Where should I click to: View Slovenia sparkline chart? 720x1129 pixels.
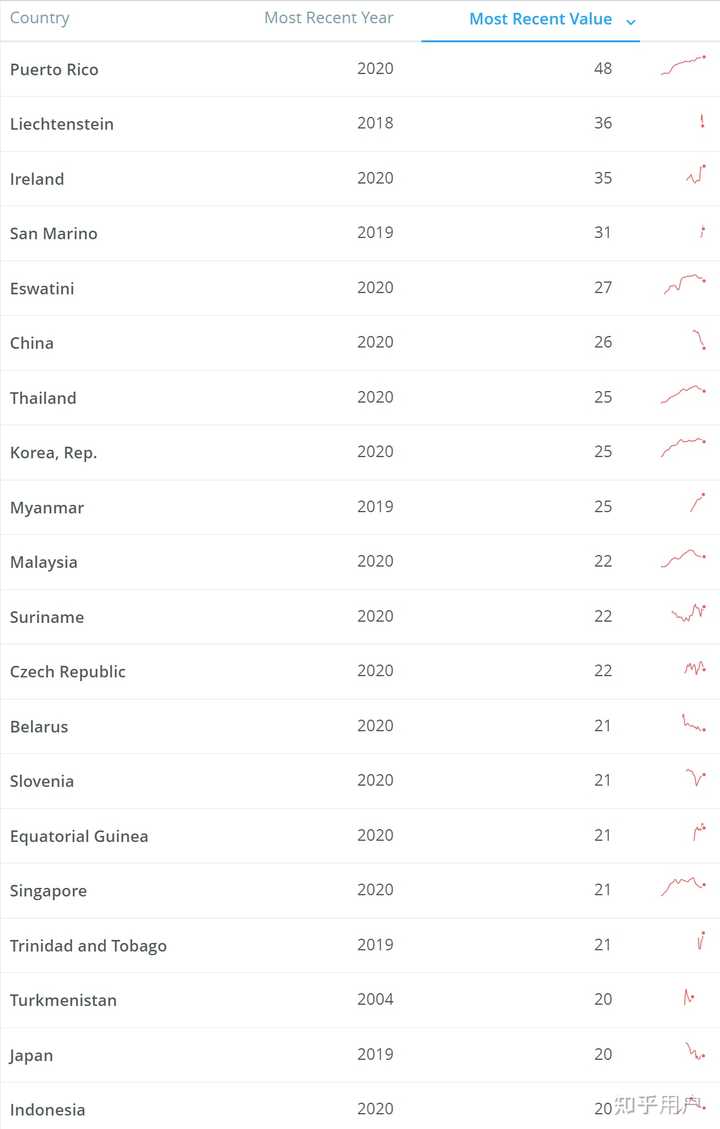(x=696, y=777)
